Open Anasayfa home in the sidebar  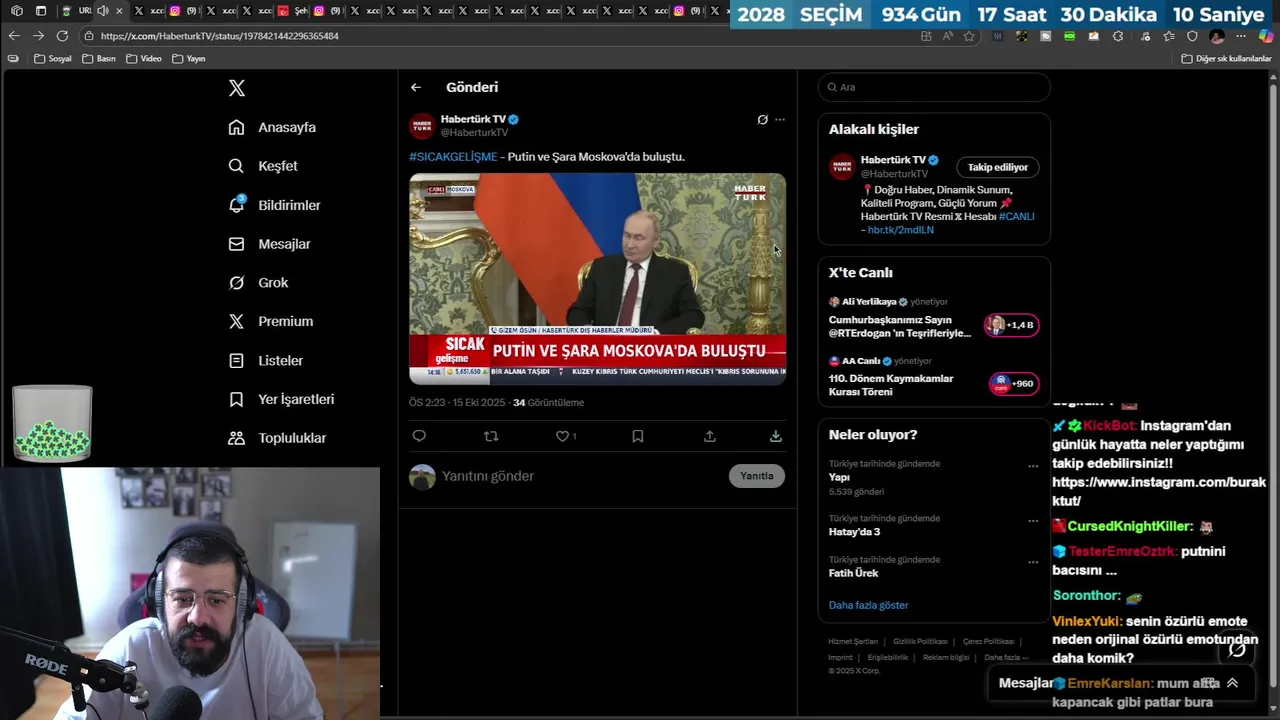(x=272, y=127)
